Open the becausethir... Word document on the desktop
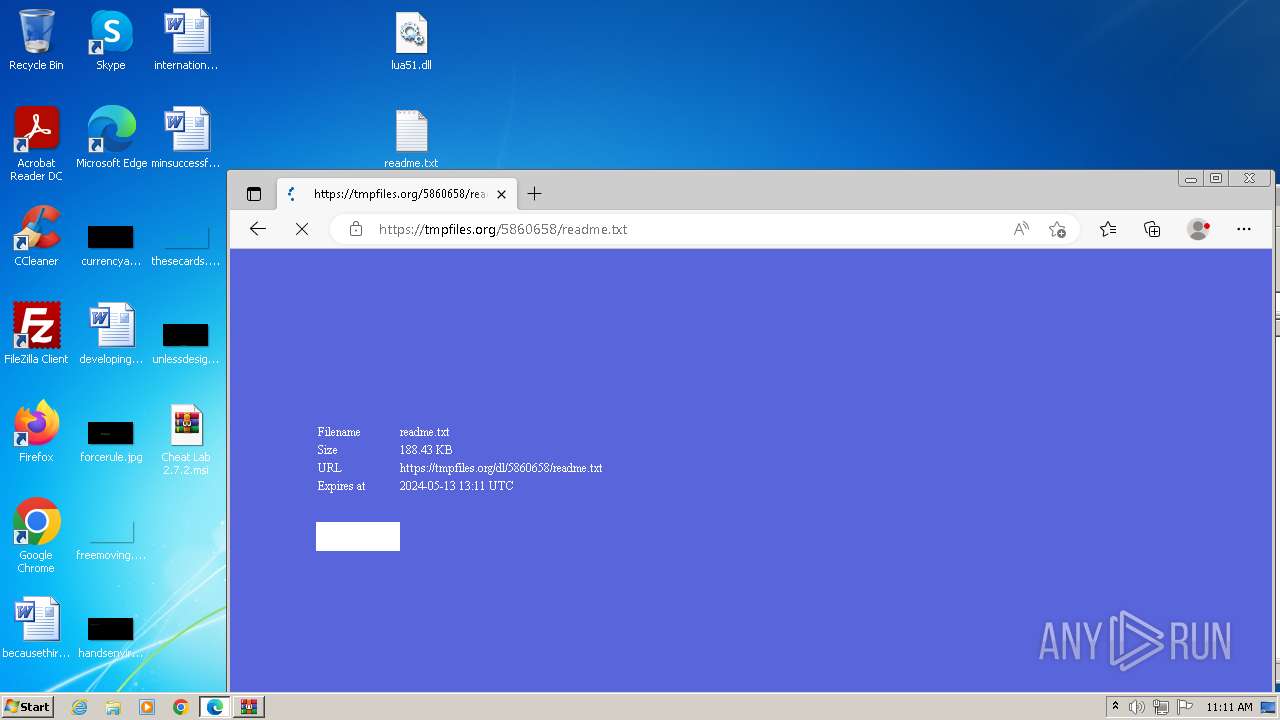 [x=36, y=628]
